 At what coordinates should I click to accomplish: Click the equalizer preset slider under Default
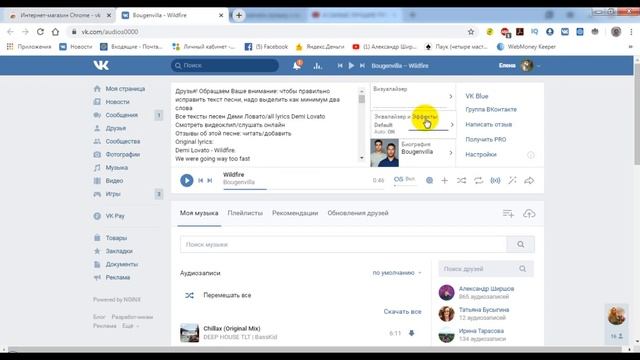(428, 130)
